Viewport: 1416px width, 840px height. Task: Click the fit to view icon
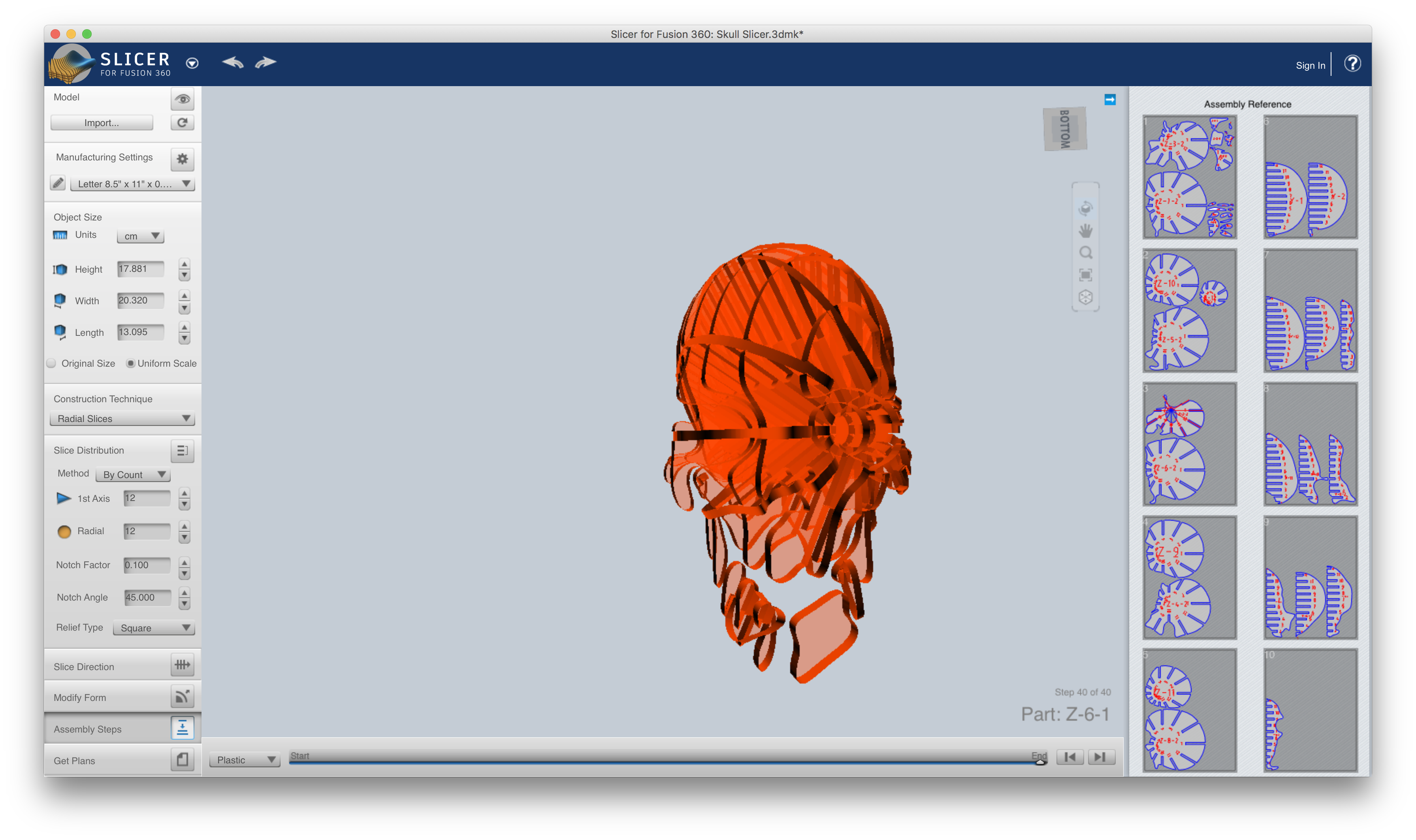(x=1085, y=275)
